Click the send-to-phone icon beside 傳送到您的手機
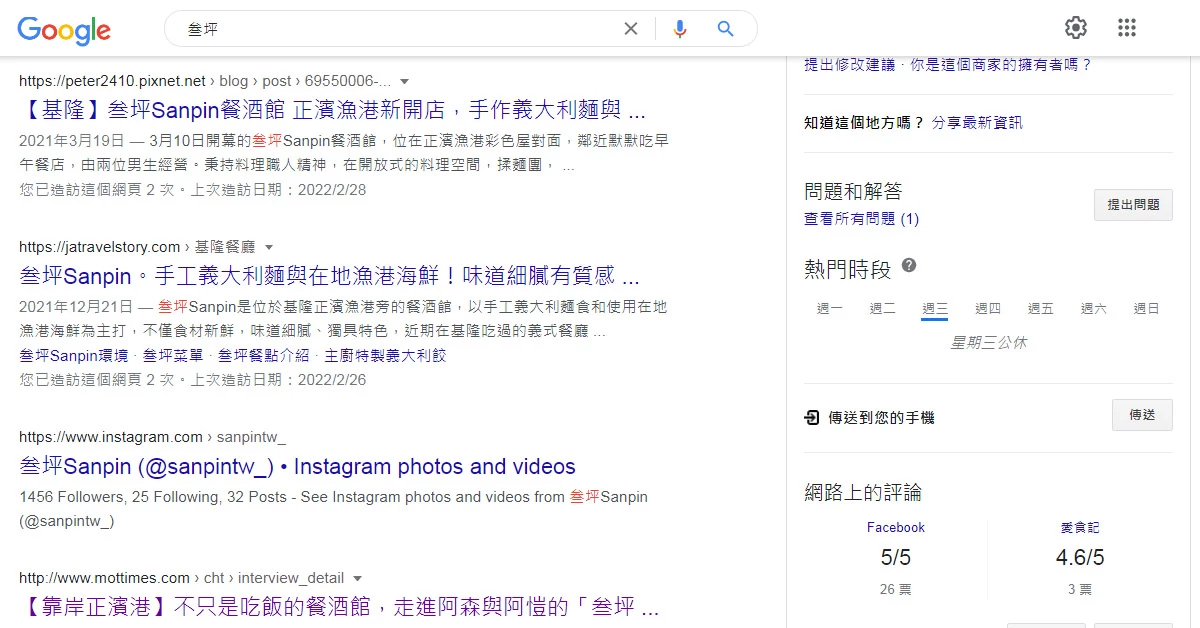 tap(812, 418)
